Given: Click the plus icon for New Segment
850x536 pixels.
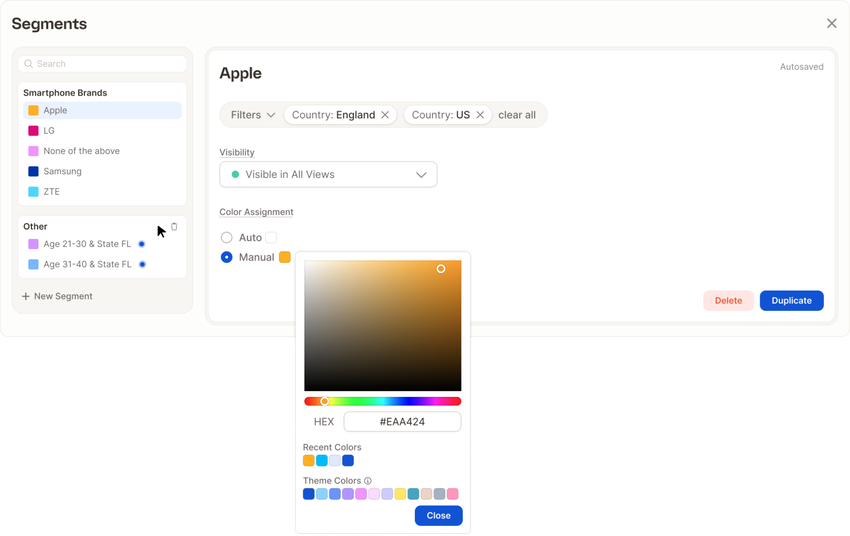Looking at the screenshot, I should click(26, 297).
